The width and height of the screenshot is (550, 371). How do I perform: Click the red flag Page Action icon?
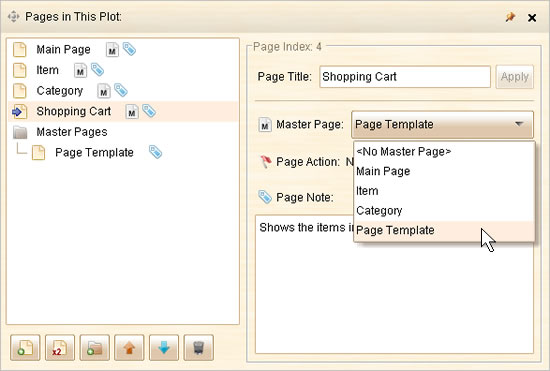click(266, 162)
